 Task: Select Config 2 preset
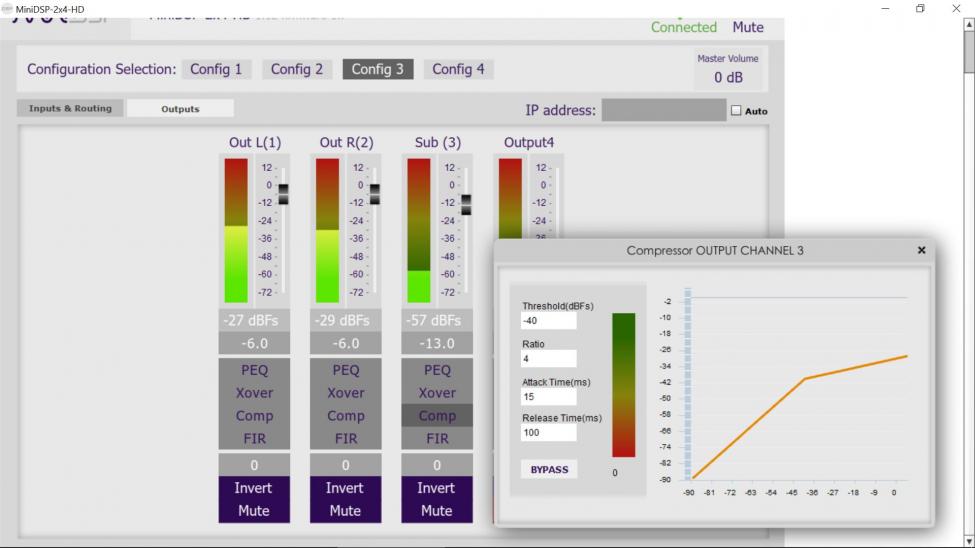[x=297, y=69]
